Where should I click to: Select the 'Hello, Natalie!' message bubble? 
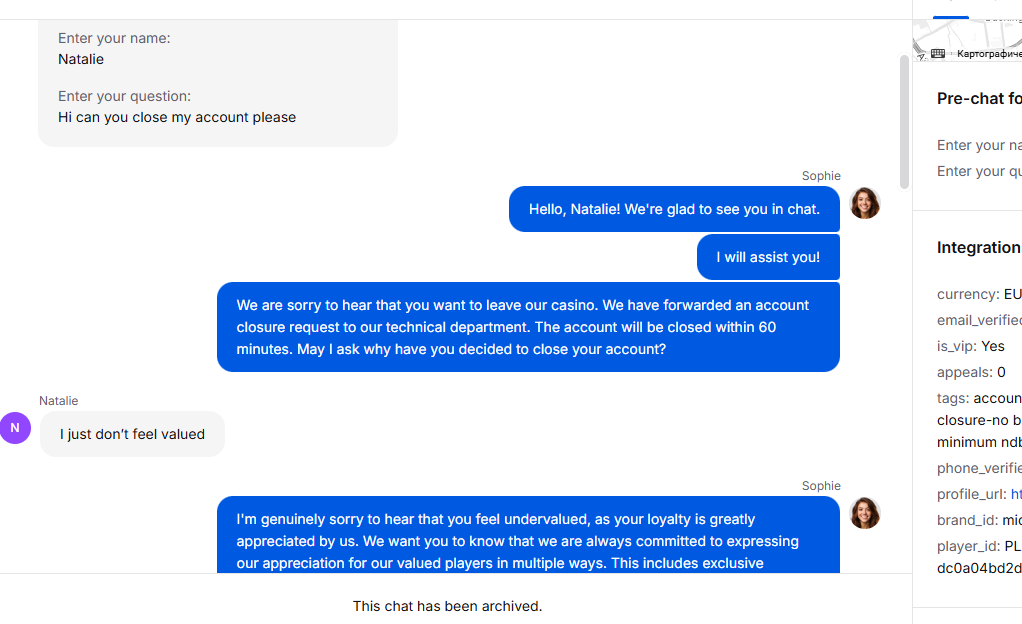tap(674, 209)
